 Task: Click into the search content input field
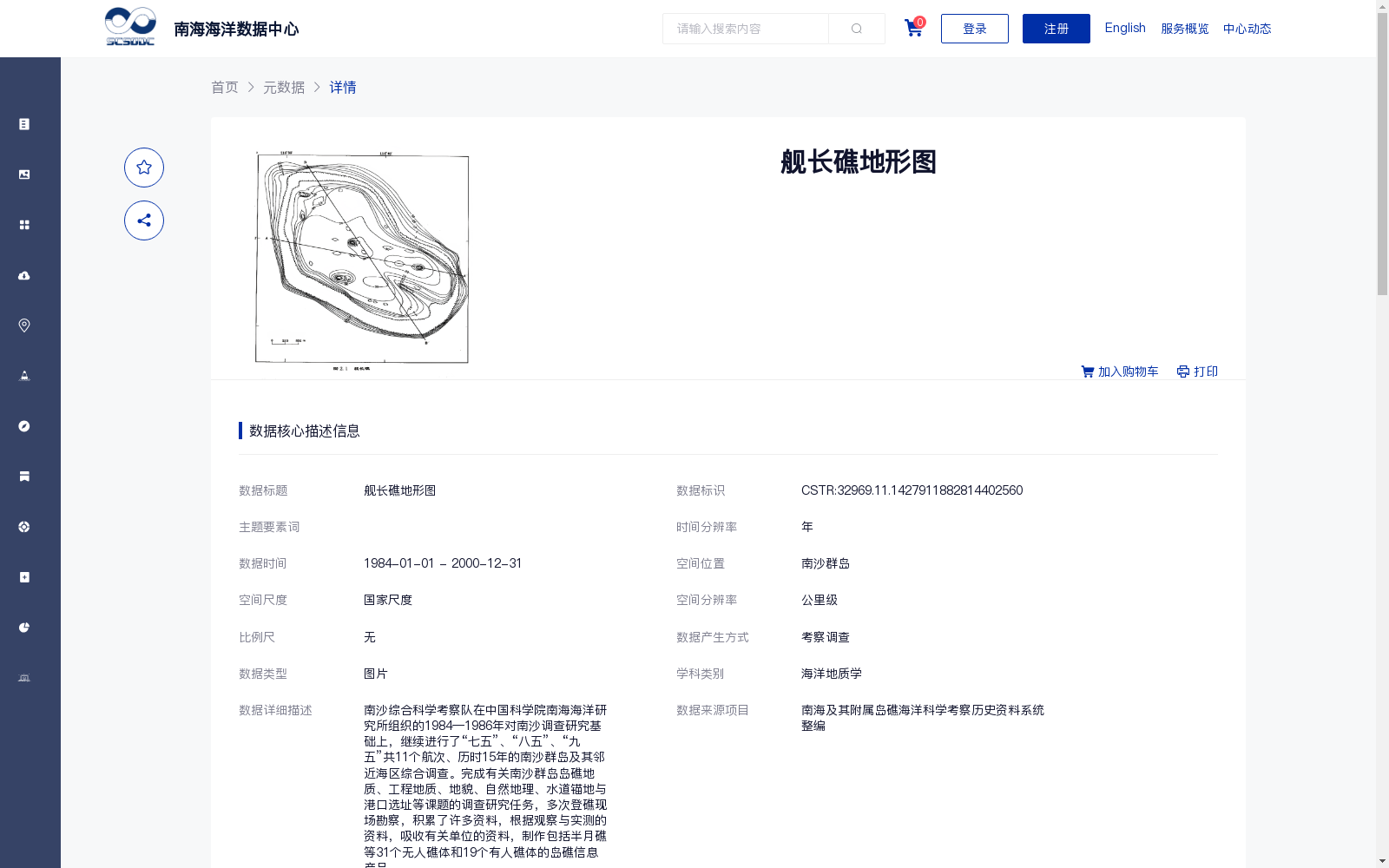coord(746,29)
